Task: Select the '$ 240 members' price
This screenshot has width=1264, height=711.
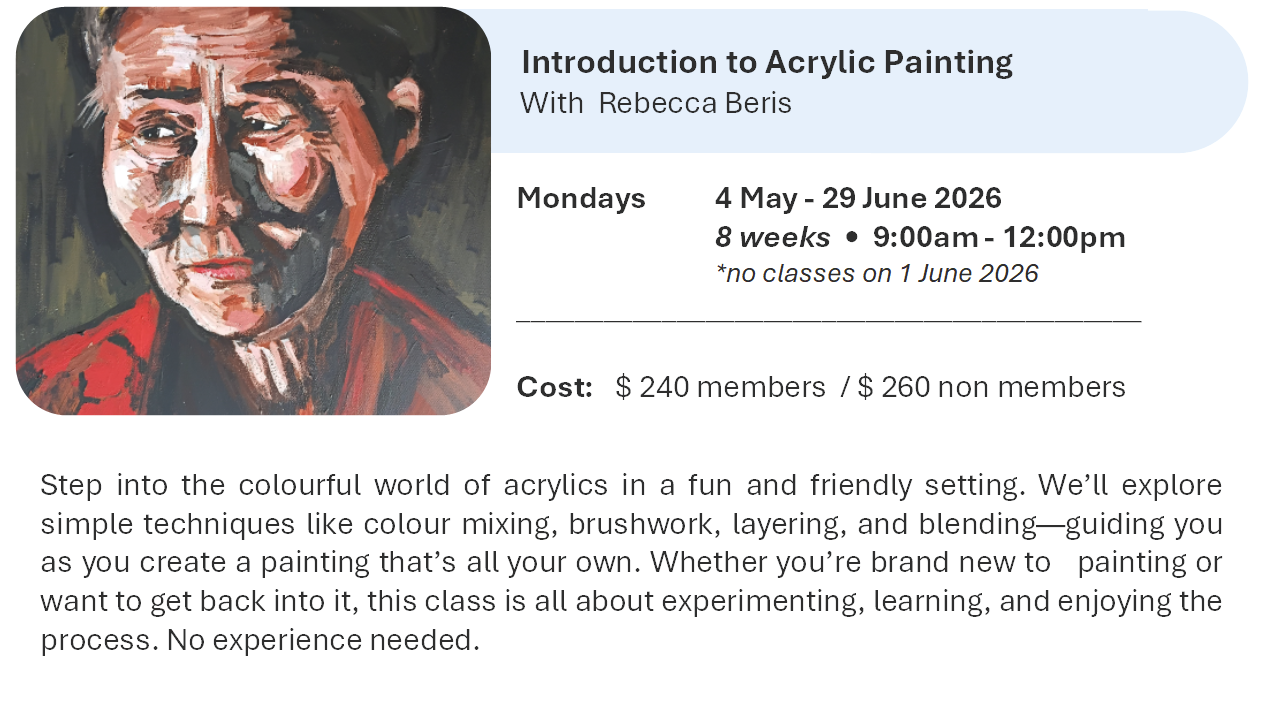Action: (721, 387)
